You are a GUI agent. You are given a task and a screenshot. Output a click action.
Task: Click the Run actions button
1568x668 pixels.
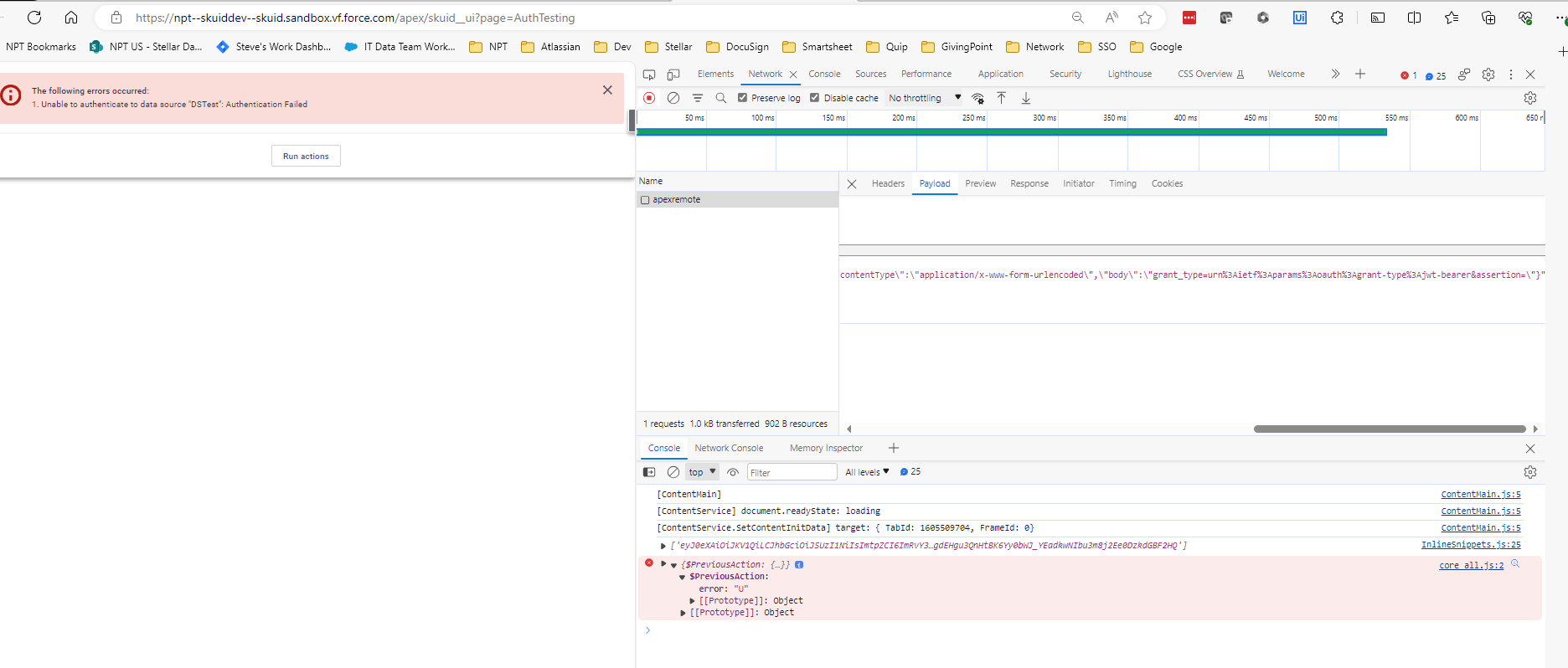pyautogui.click(x=306, y=156)
